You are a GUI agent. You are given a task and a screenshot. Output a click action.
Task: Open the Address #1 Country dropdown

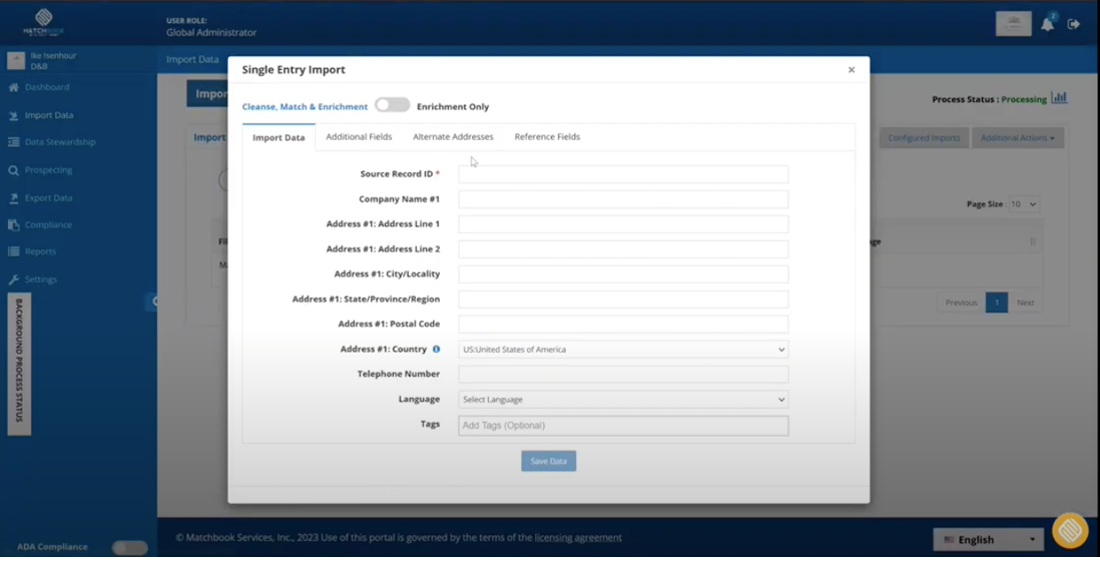(623, 349)
